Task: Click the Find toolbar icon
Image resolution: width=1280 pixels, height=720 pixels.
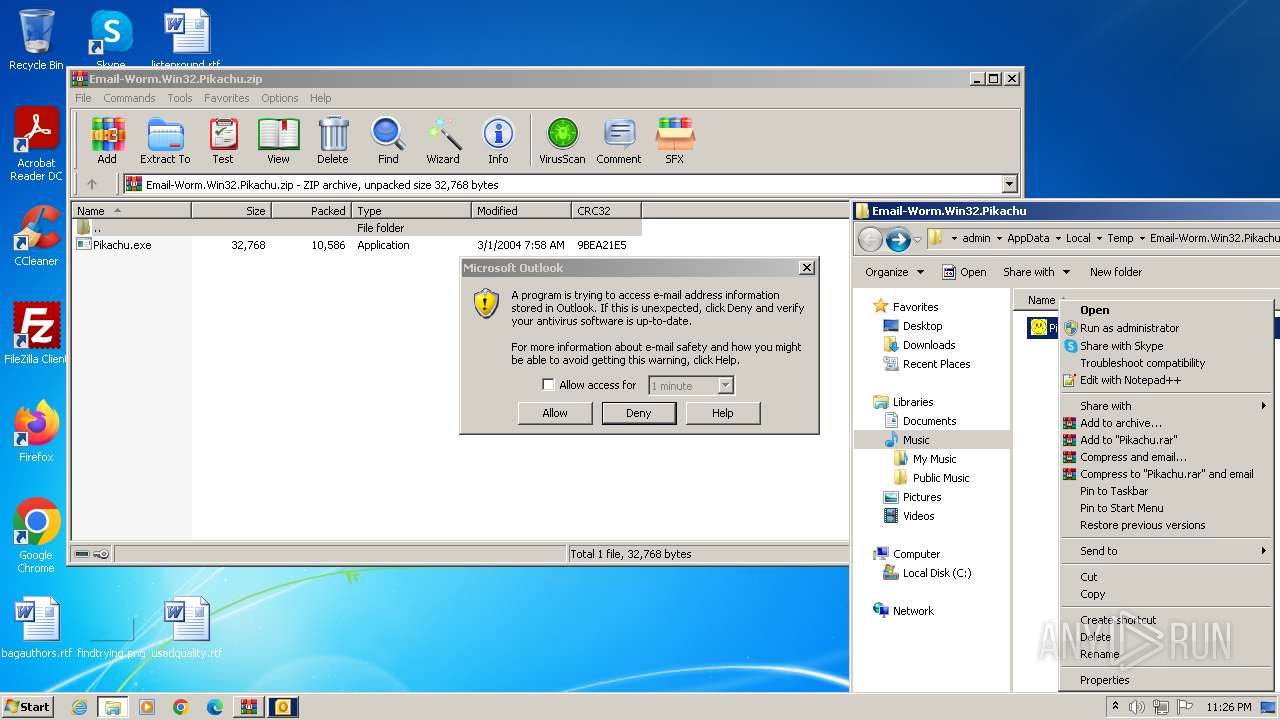Action: point(388,141)
